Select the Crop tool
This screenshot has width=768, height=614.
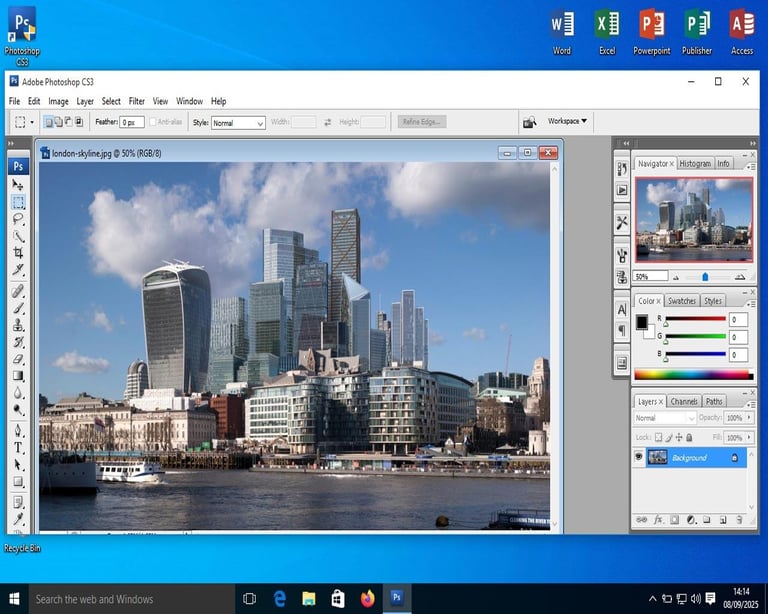click(18, 253)
